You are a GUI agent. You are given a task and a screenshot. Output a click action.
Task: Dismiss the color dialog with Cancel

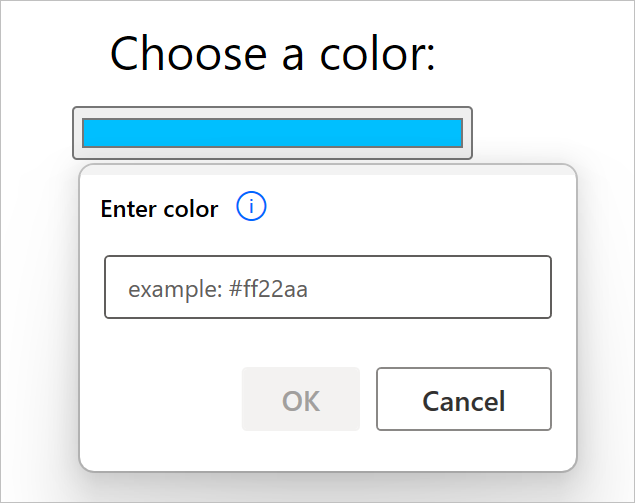point(463,400)
